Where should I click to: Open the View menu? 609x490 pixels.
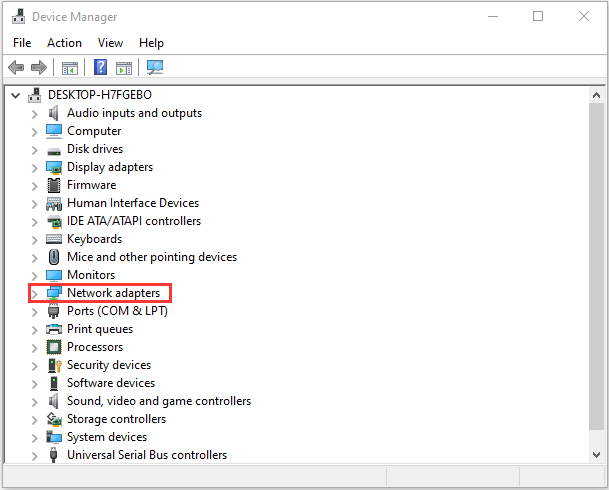pyautogui.click(x=110, y=43)
